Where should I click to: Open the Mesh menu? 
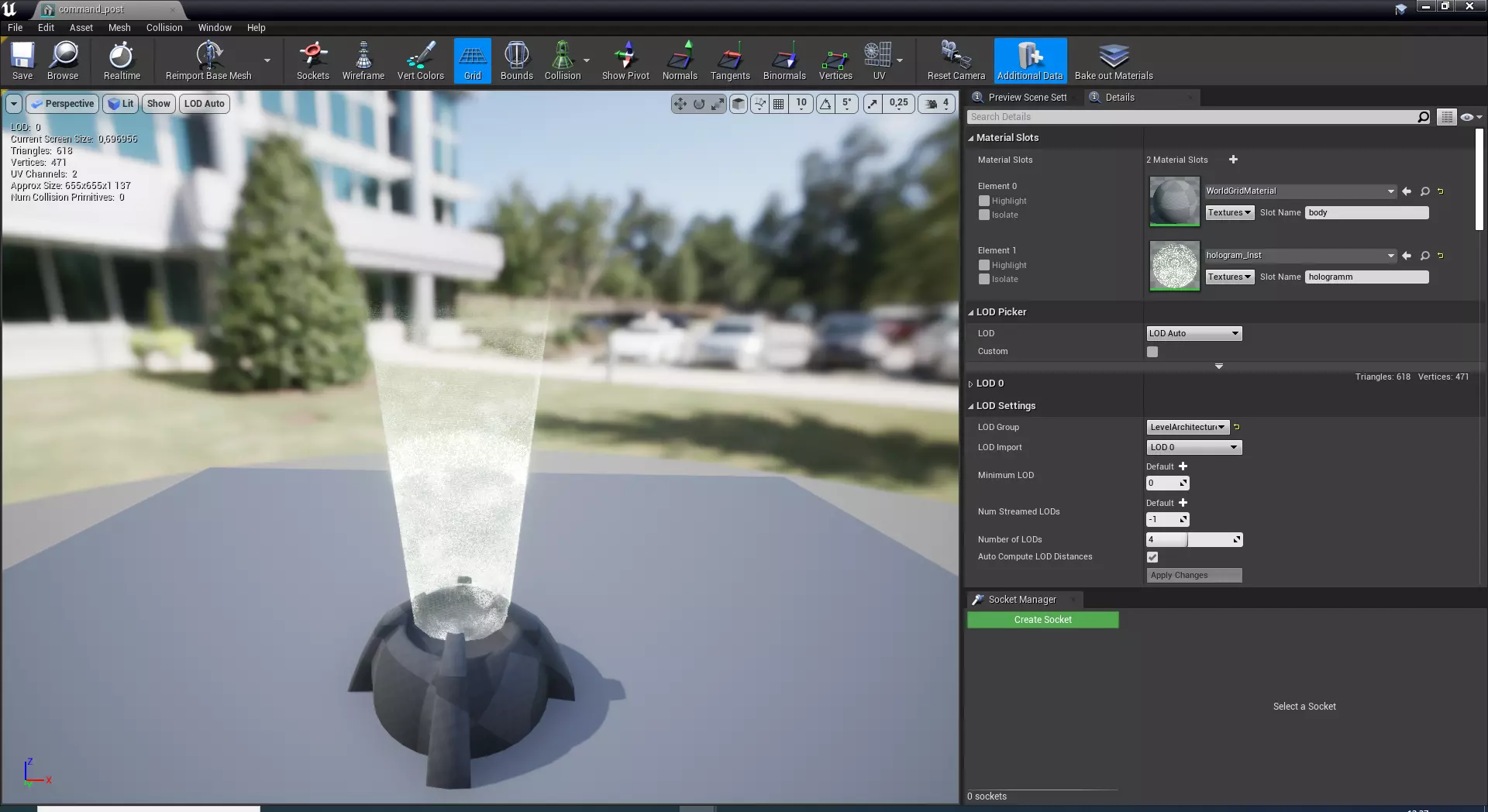[119, 27]
